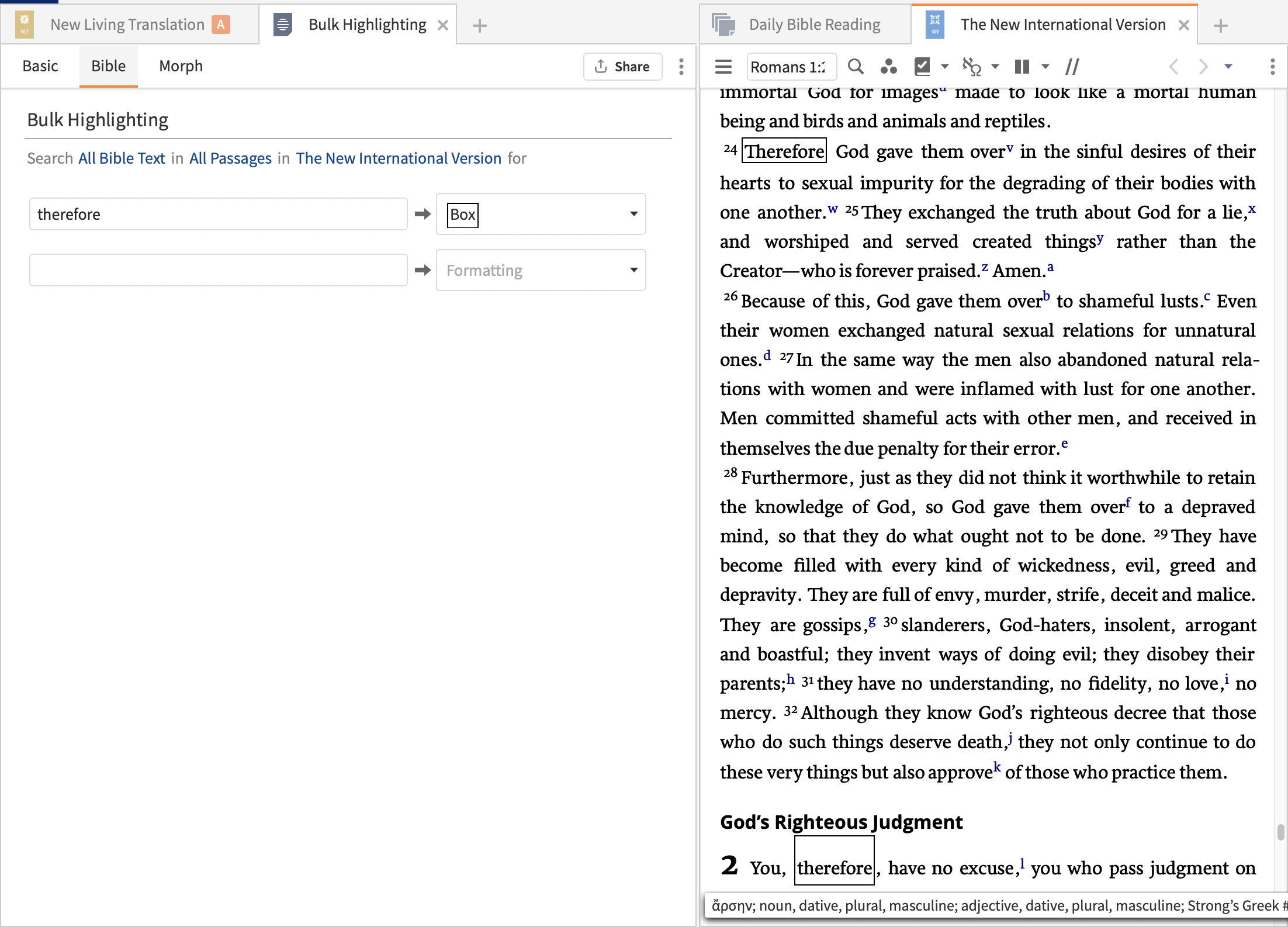The height and width of the screenshot is (927, 1288).
Task: Click the Daily Bible Reading layout icon
Action: (x=723, y=25)
